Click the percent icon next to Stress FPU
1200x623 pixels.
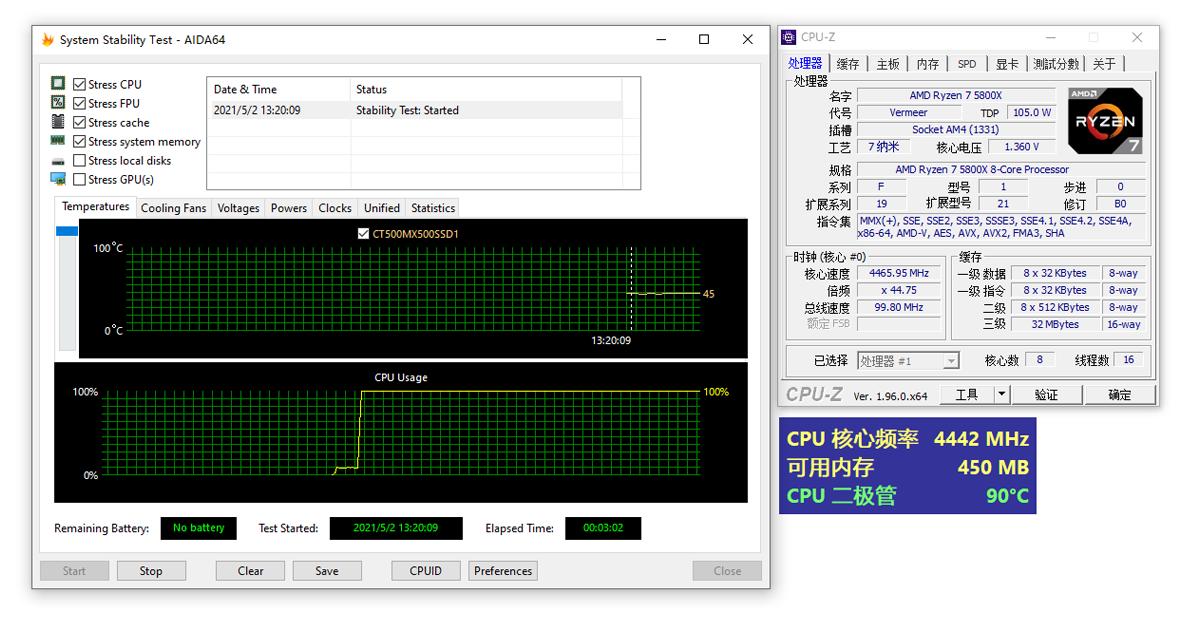click(60, 103)
